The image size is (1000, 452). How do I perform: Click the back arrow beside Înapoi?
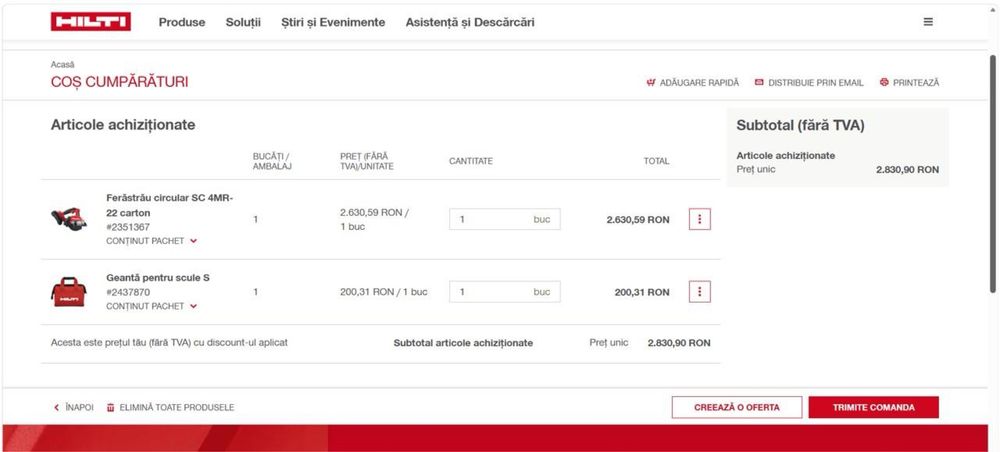point(56,407)
